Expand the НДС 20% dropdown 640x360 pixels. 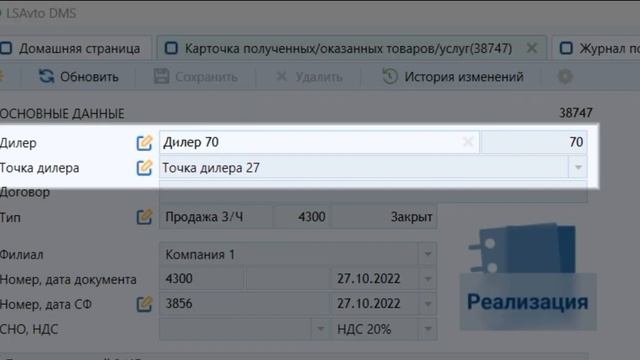427,329
